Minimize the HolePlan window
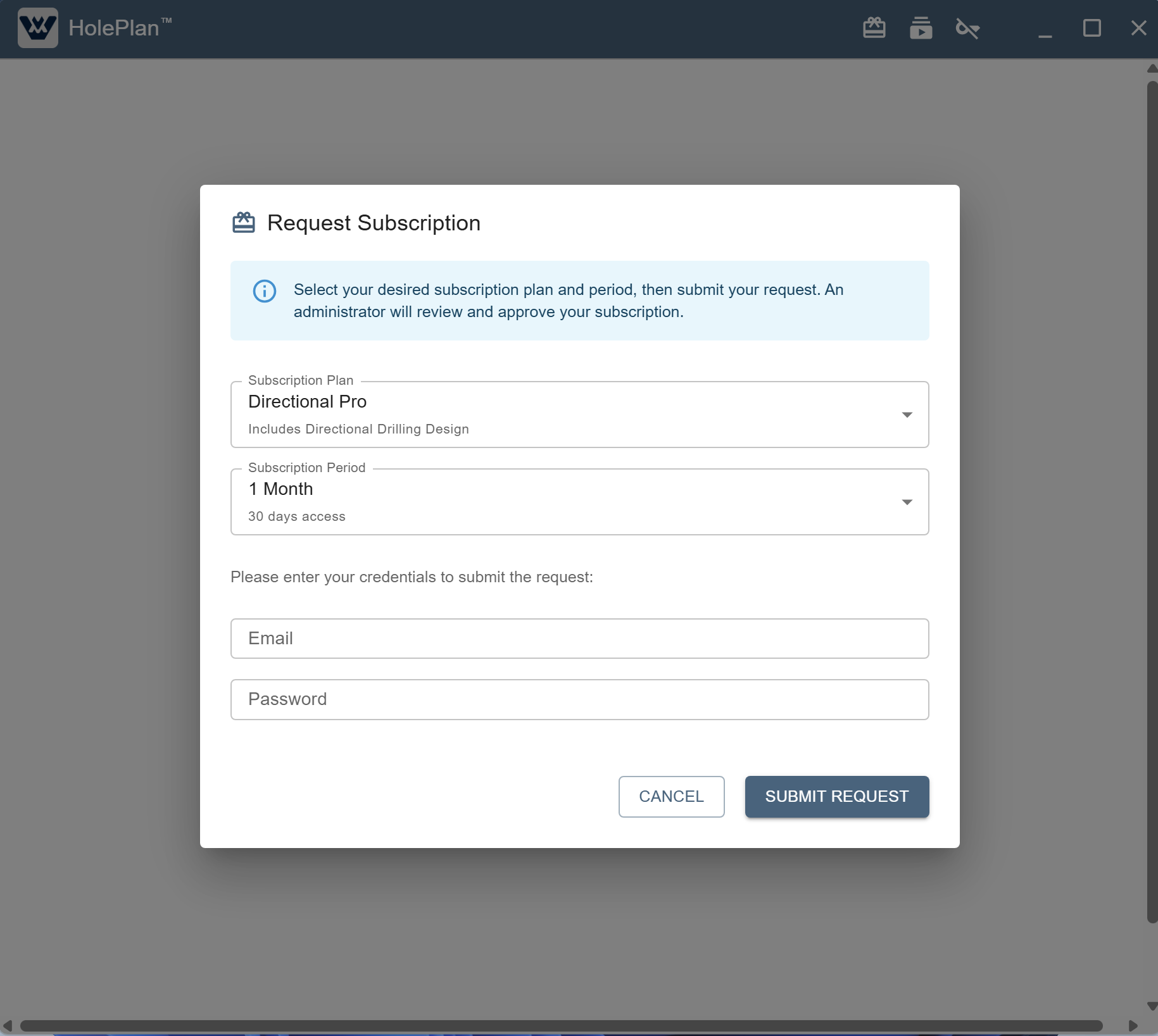 tap(1045, 29)
